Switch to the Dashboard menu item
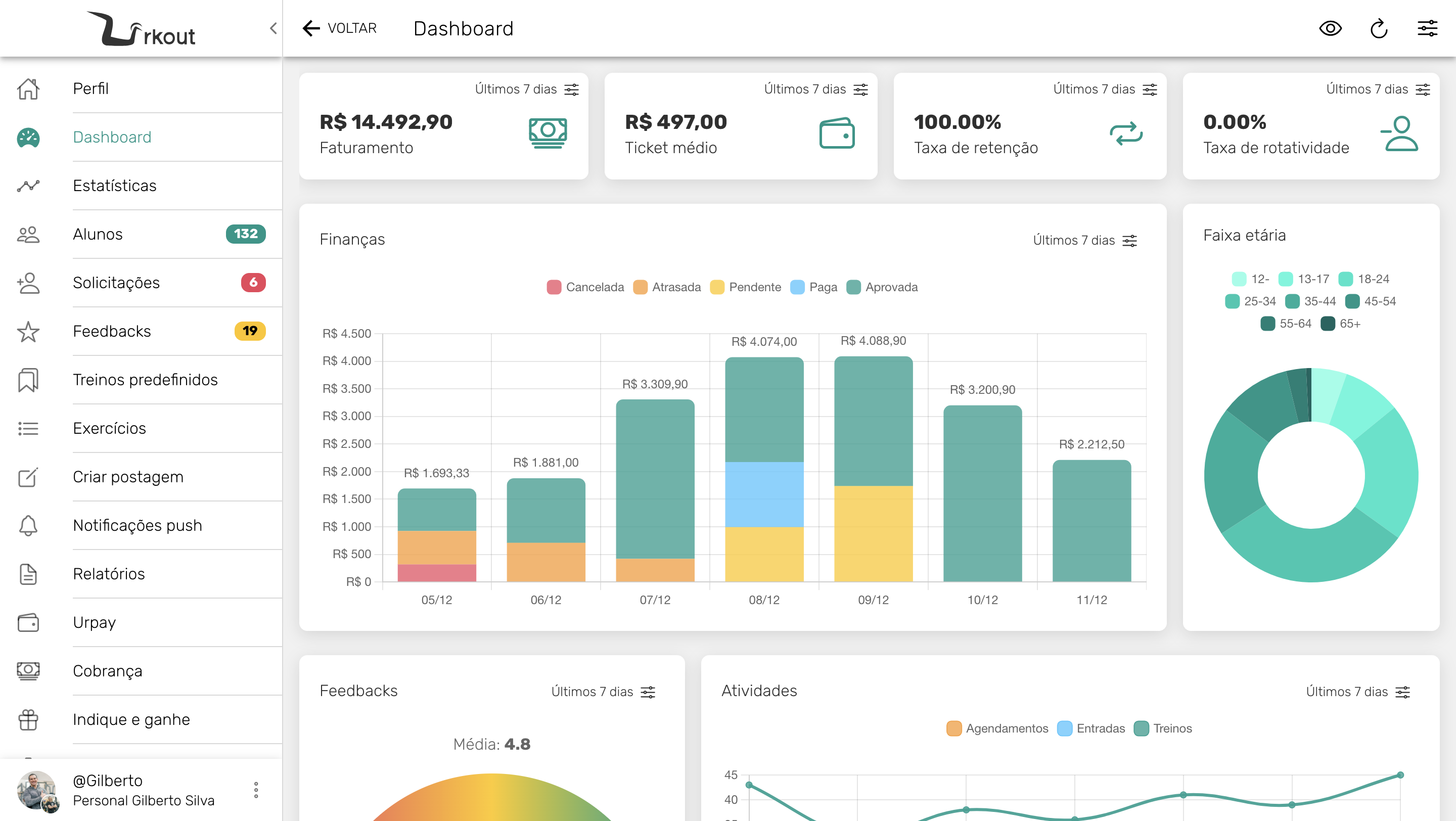 click(x=112, y=136)
